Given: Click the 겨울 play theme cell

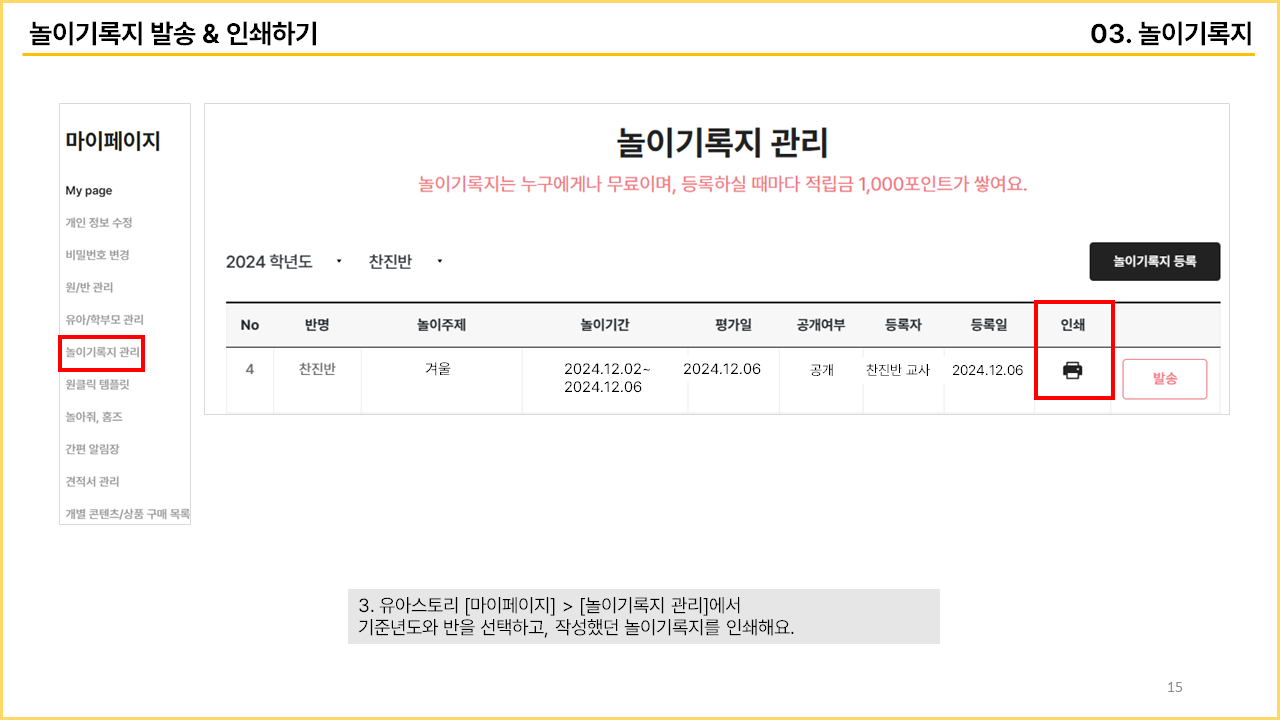Looking at the screenshot, I should [438, 369].
